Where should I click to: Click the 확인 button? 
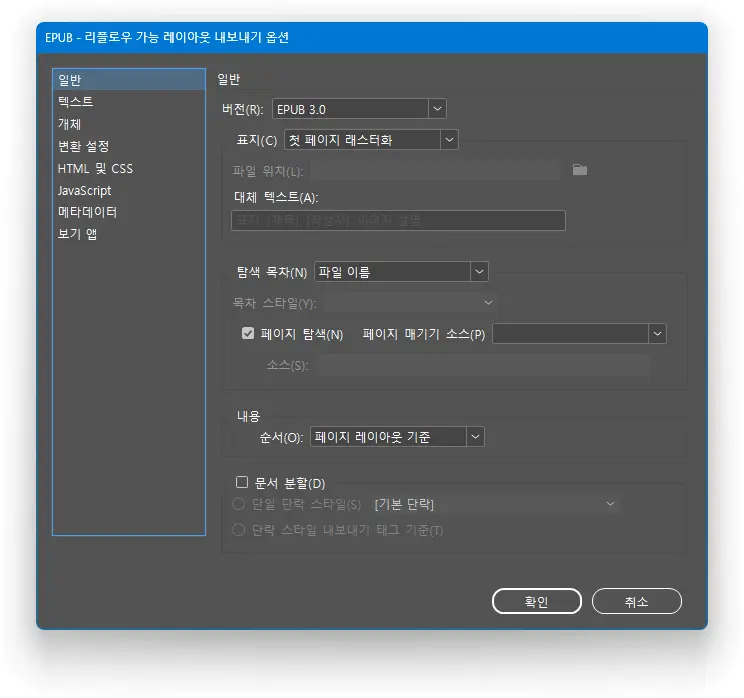point(537,601)
